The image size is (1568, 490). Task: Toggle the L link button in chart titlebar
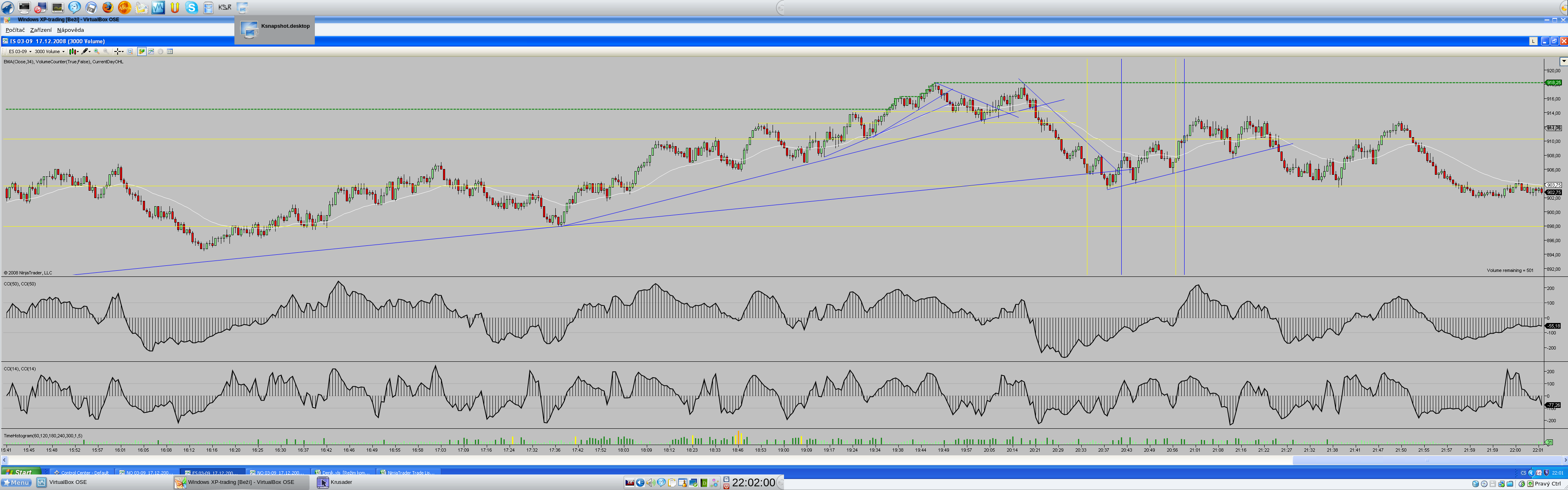pos(1533,41)
